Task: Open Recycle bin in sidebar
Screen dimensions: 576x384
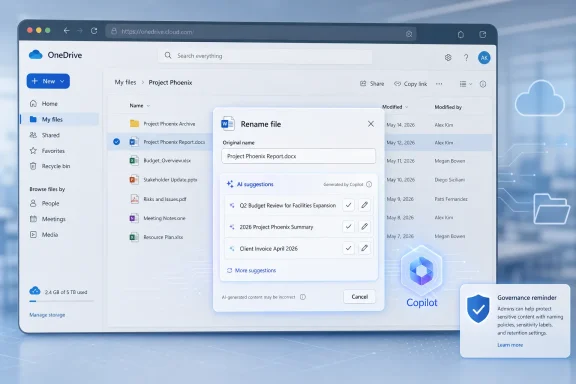Action: (50, 166)
